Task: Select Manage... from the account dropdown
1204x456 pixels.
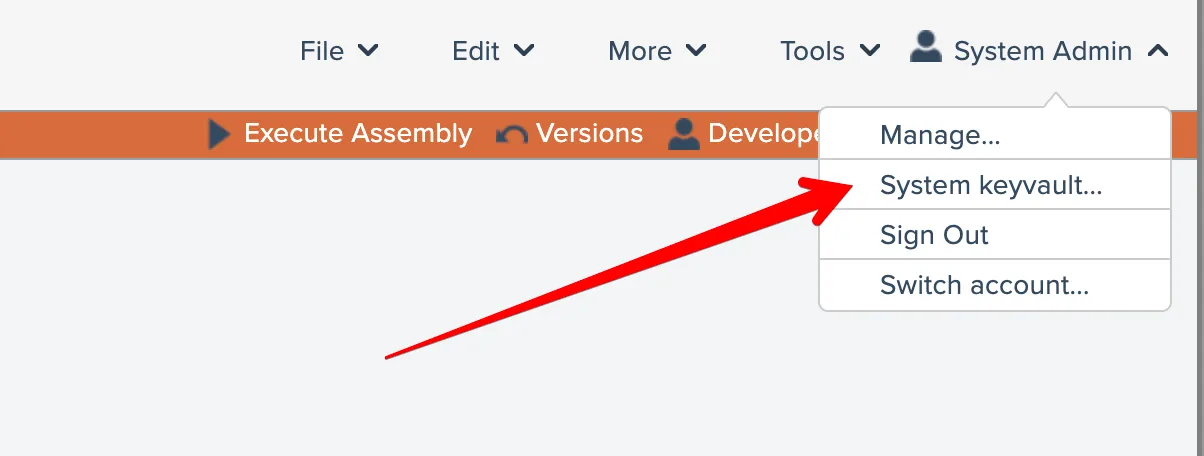Action: pos(940,134)
